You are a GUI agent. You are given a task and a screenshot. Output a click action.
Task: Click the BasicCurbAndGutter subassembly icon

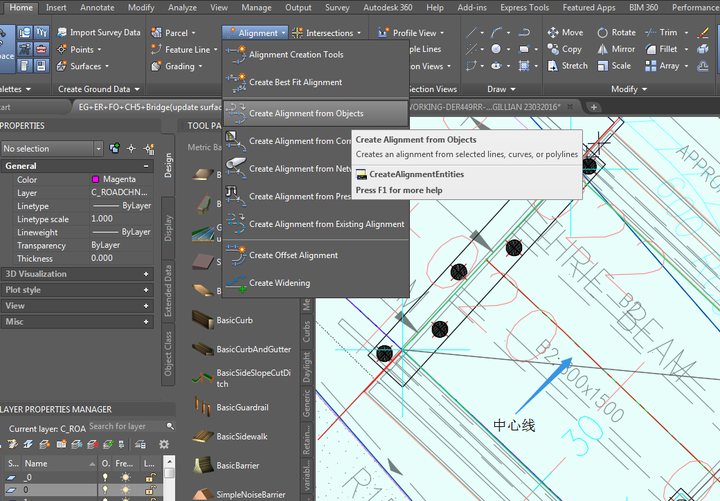[x=201, y=349]
